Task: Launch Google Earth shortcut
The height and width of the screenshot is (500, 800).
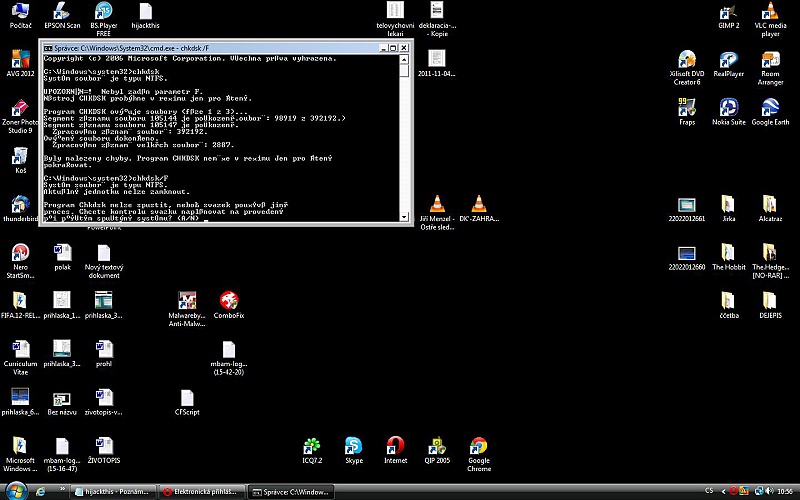Action: pos(770,111)
